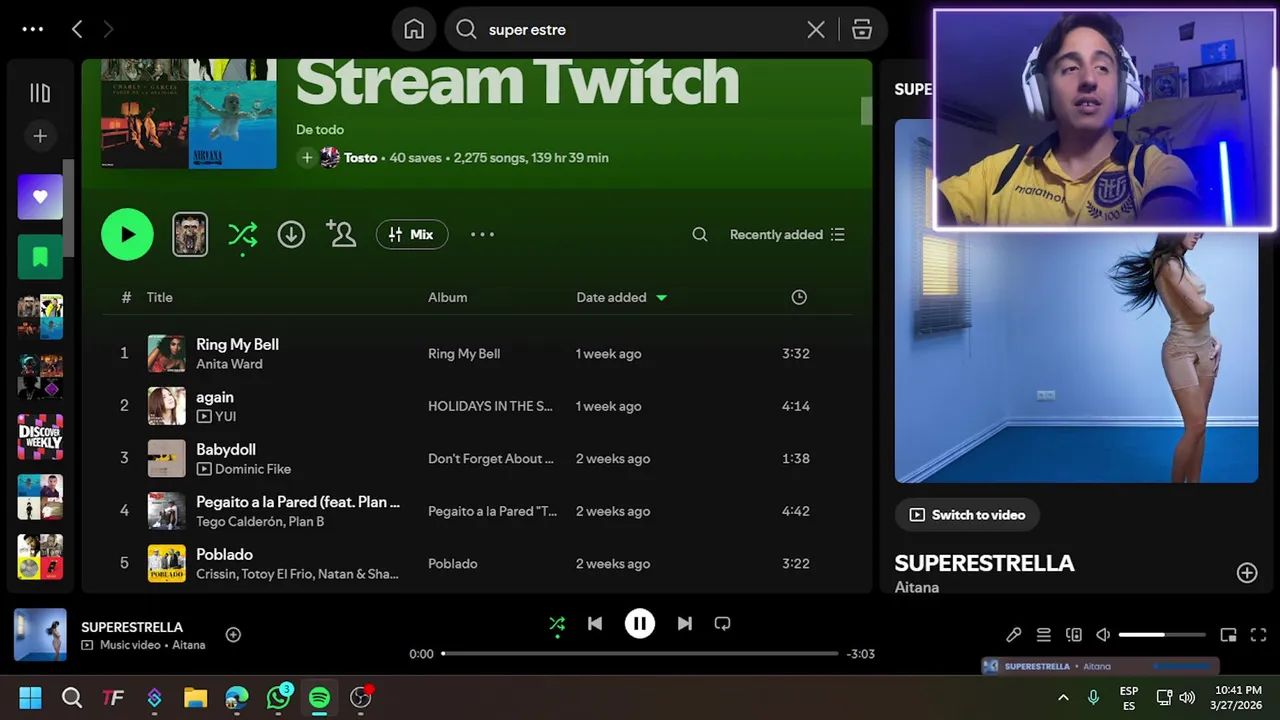Open Windows Start menu
Screen dimensions: 1280x720
click(x=30, y=698)
